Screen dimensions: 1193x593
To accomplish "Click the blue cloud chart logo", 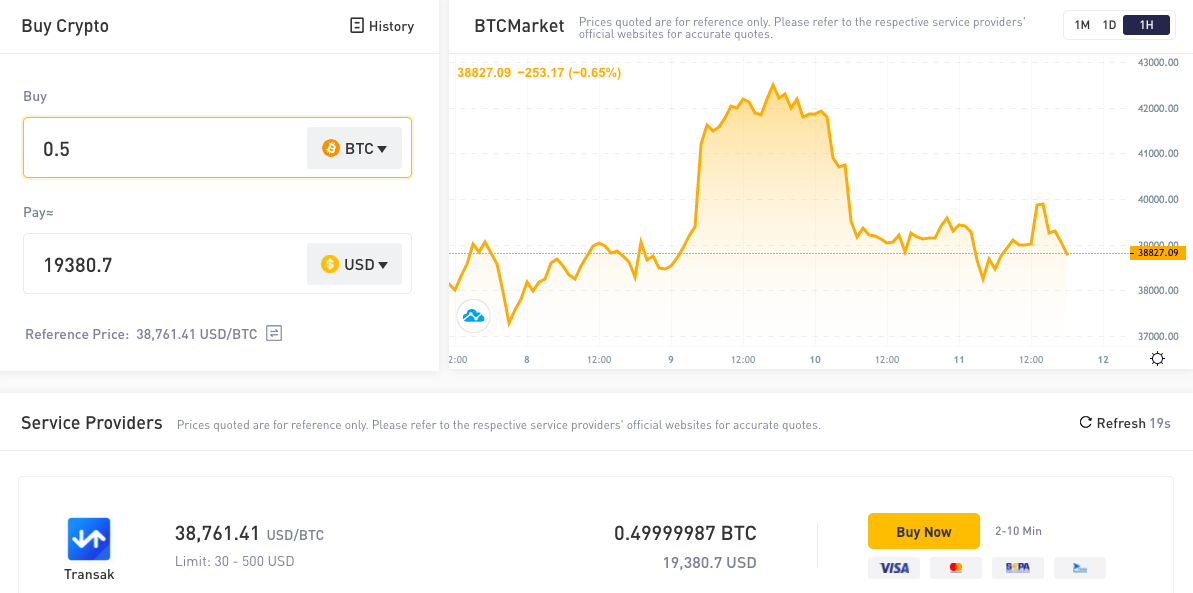I will (x=474, y=316).
